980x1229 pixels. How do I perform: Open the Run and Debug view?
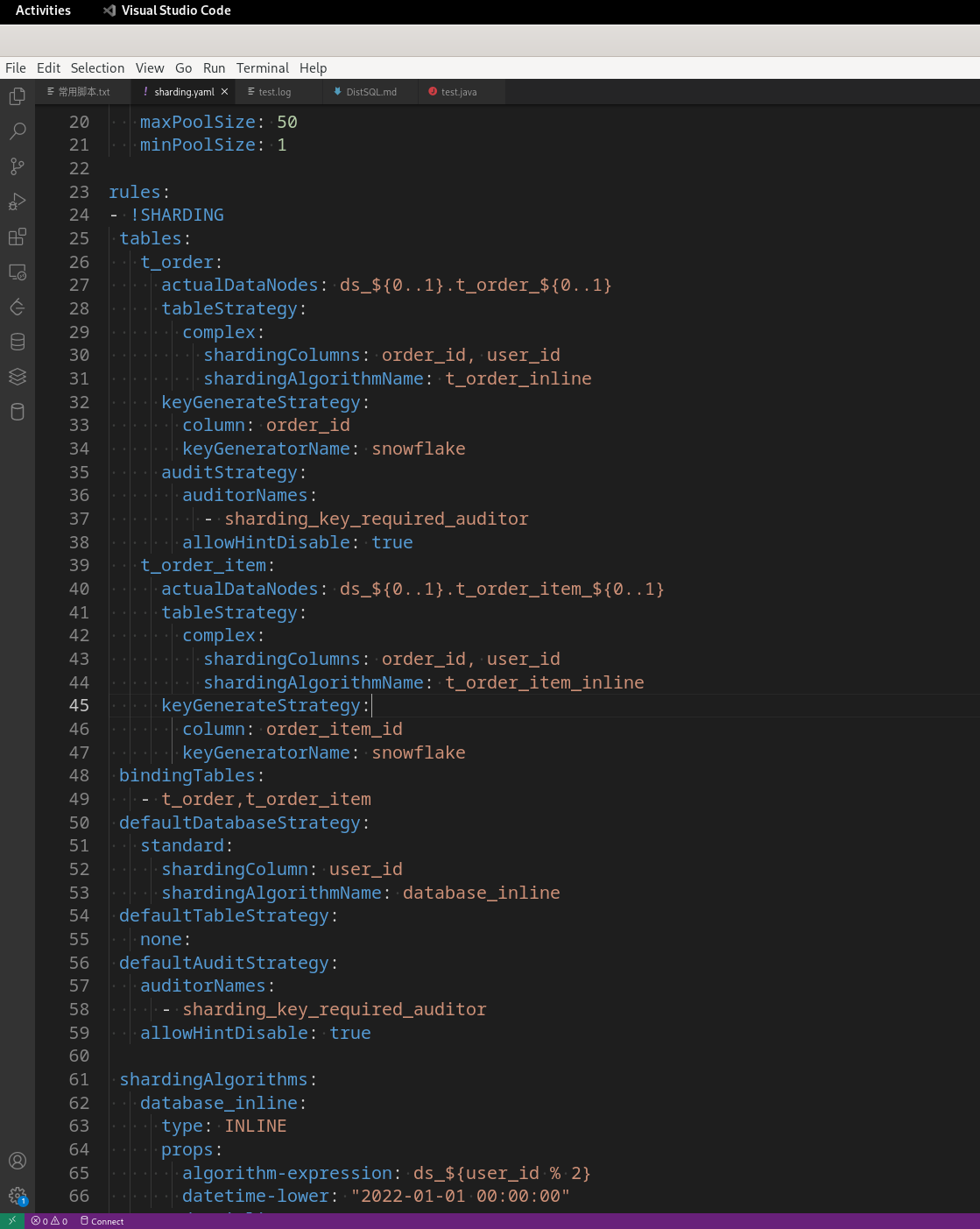[18, 201]
